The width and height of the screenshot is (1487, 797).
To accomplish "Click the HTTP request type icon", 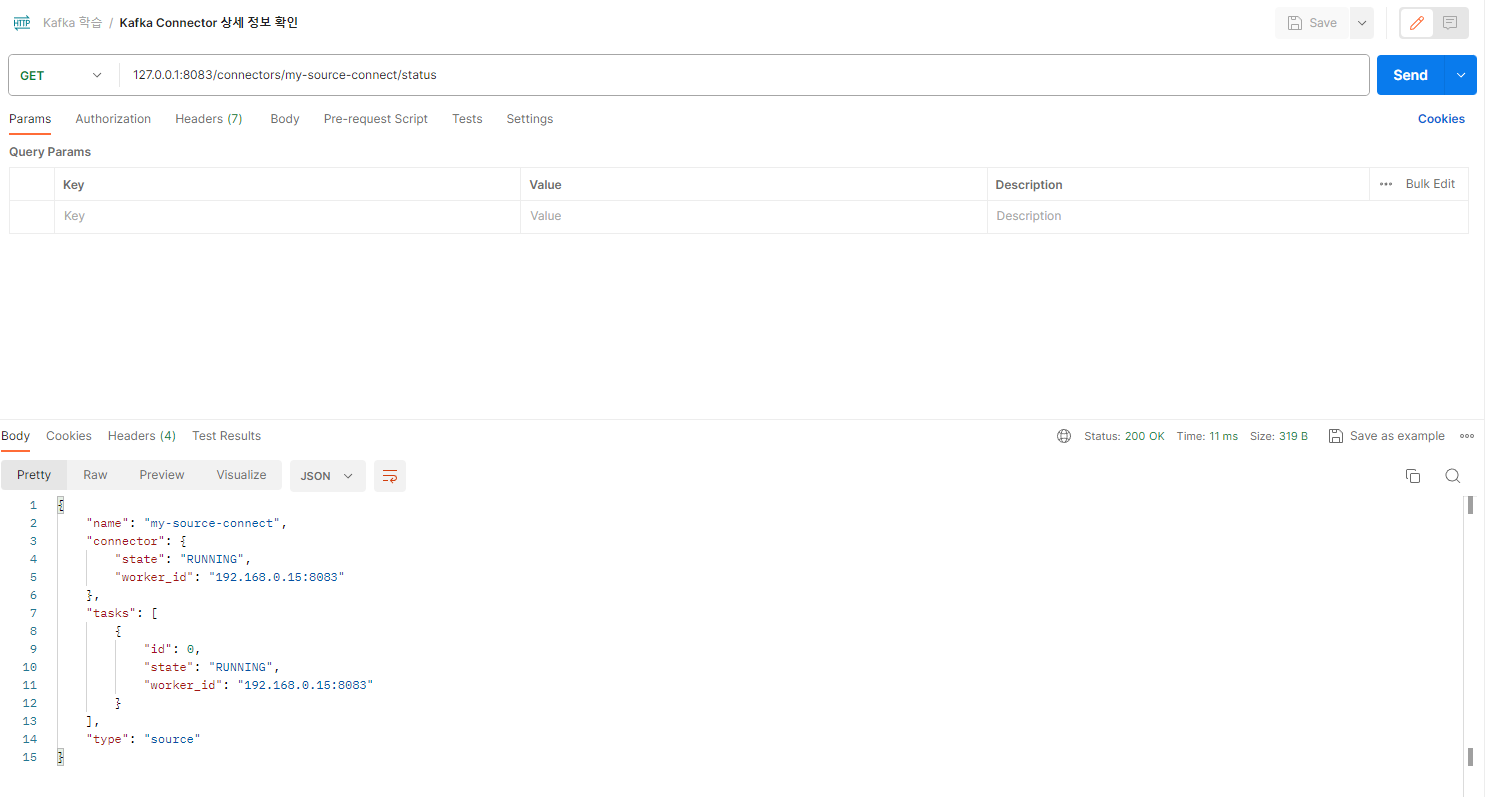I will (21, 22).
